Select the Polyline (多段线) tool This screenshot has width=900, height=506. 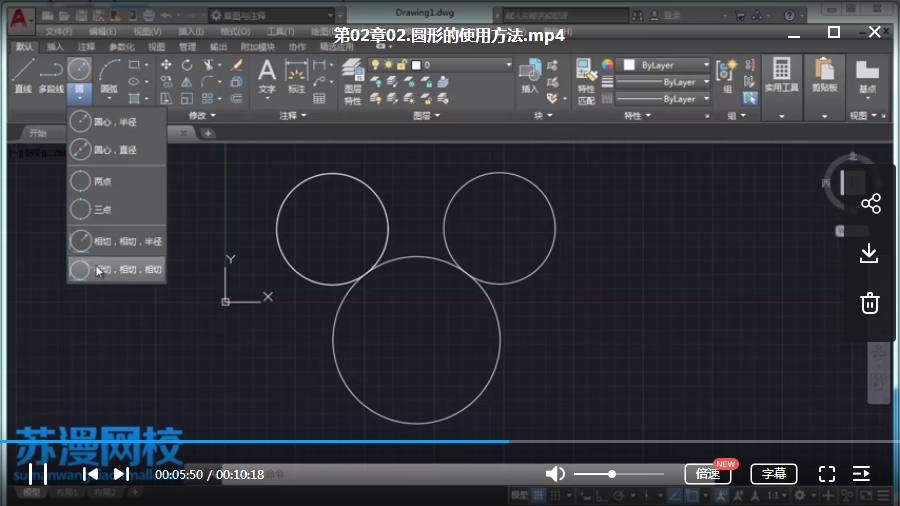51,75
